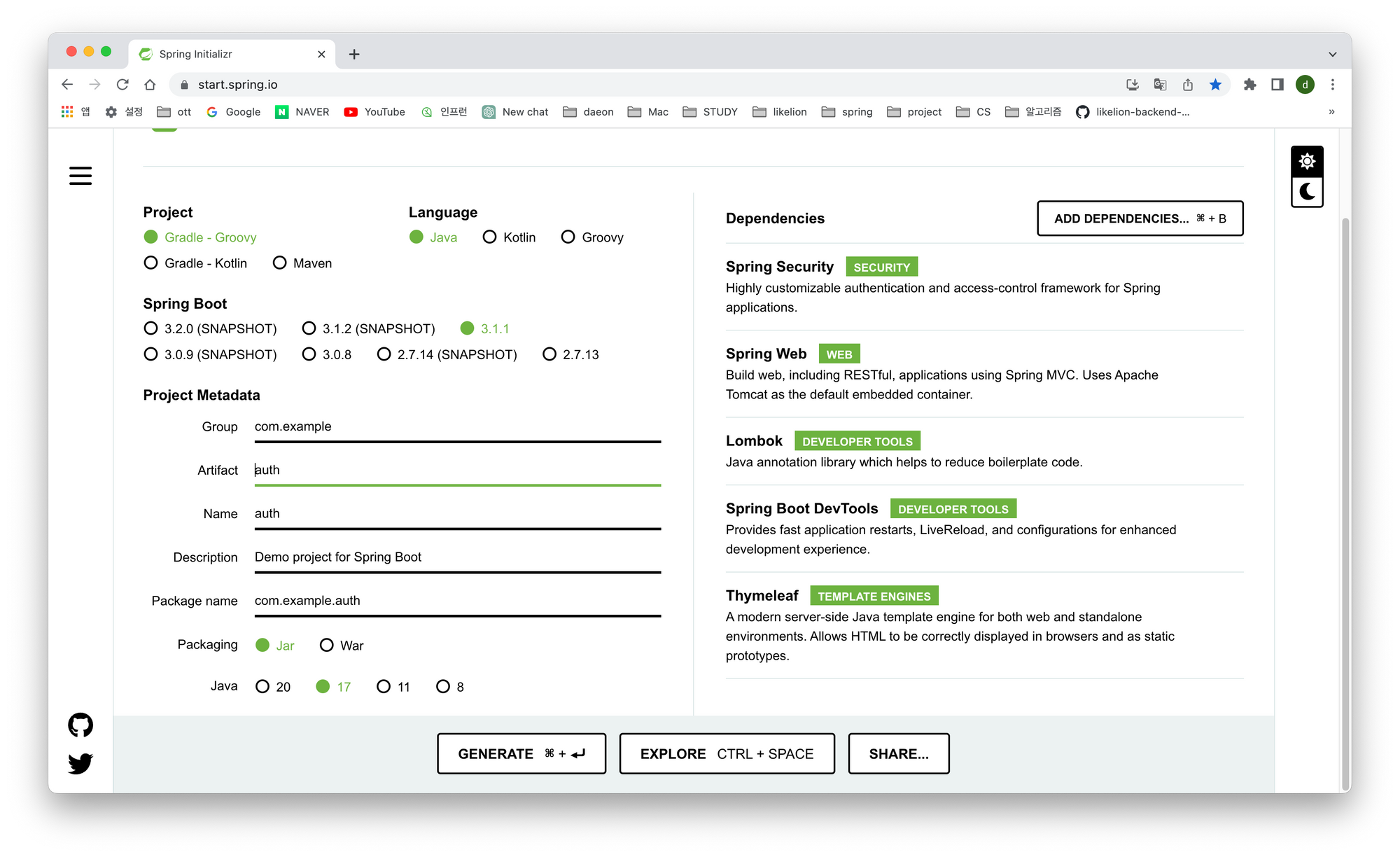1400x857 pixels.
Task: Select Java version 20
Action: (273, 687)
